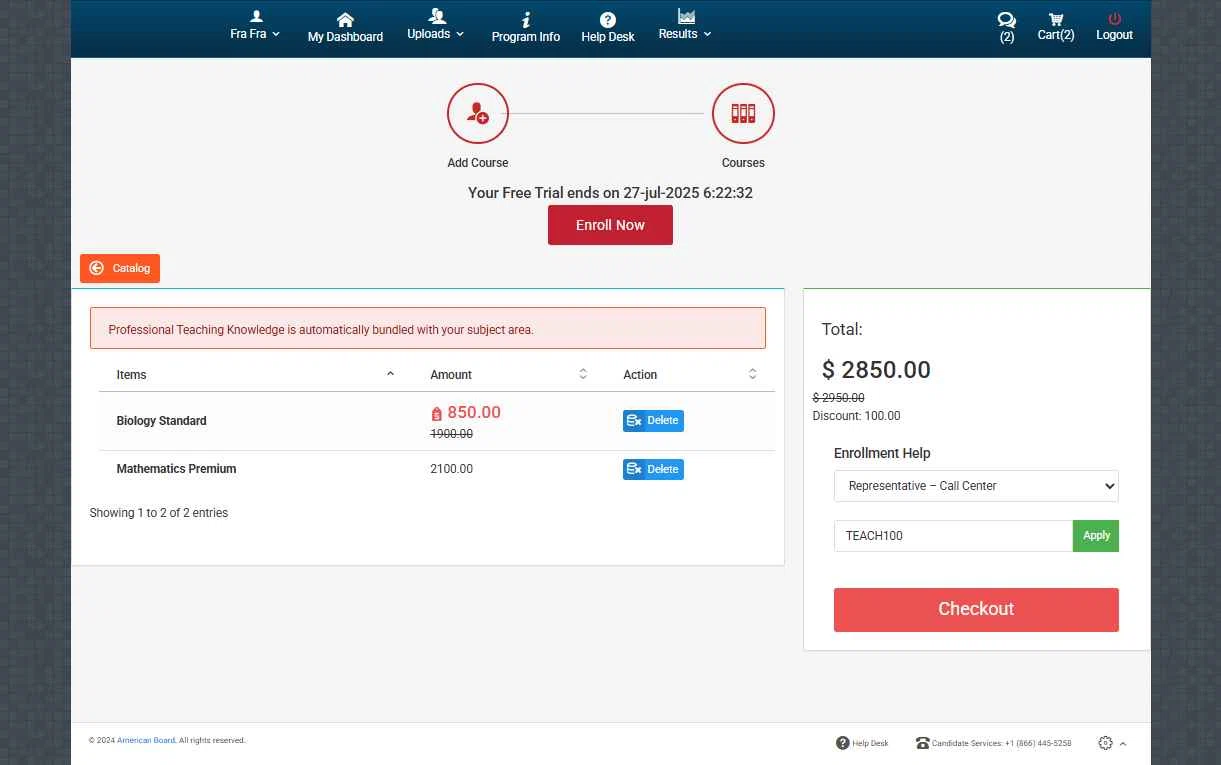
Task: Open messages chat bubble icon
Action: pos(1007,20)
